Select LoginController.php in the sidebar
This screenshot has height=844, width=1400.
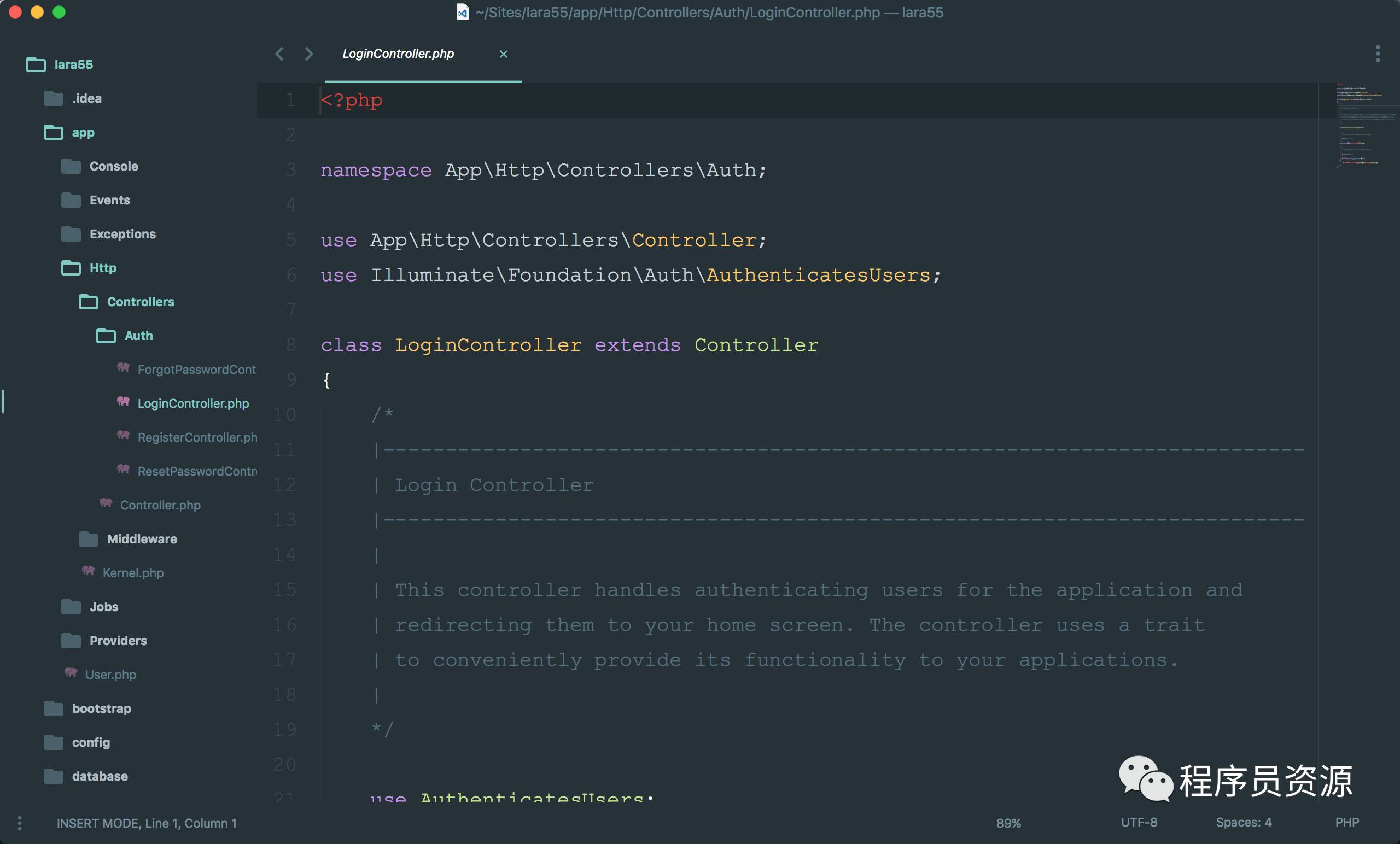tap(193, 404)
